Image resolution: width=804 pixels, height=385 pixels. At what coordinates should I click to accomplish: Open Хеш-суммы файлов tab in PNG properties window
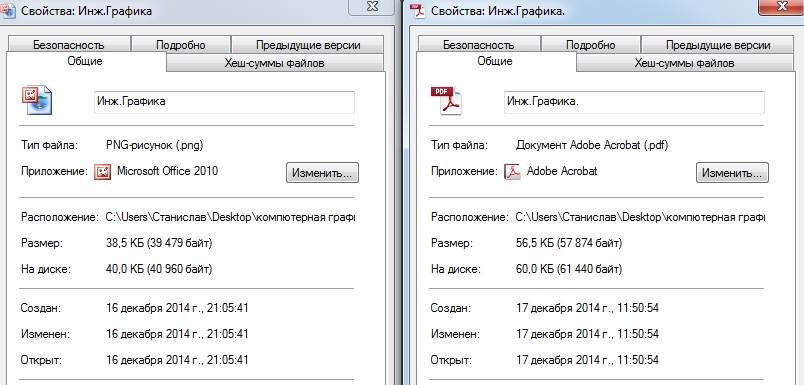274,63
